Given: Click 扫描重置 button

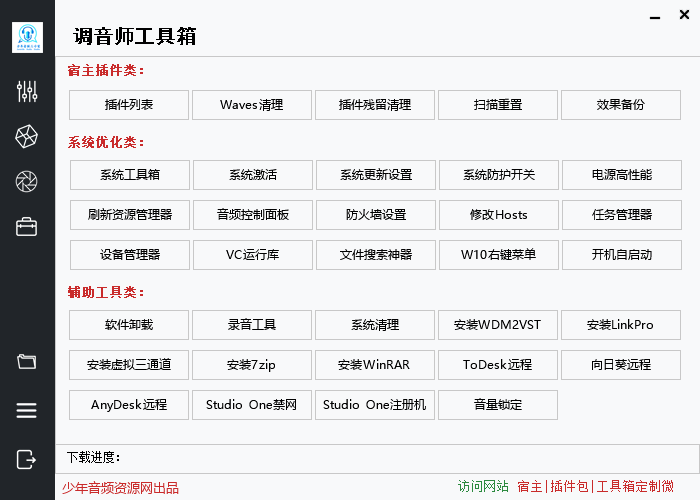Looking at the screenshot, I should click(x=498, y=105).
